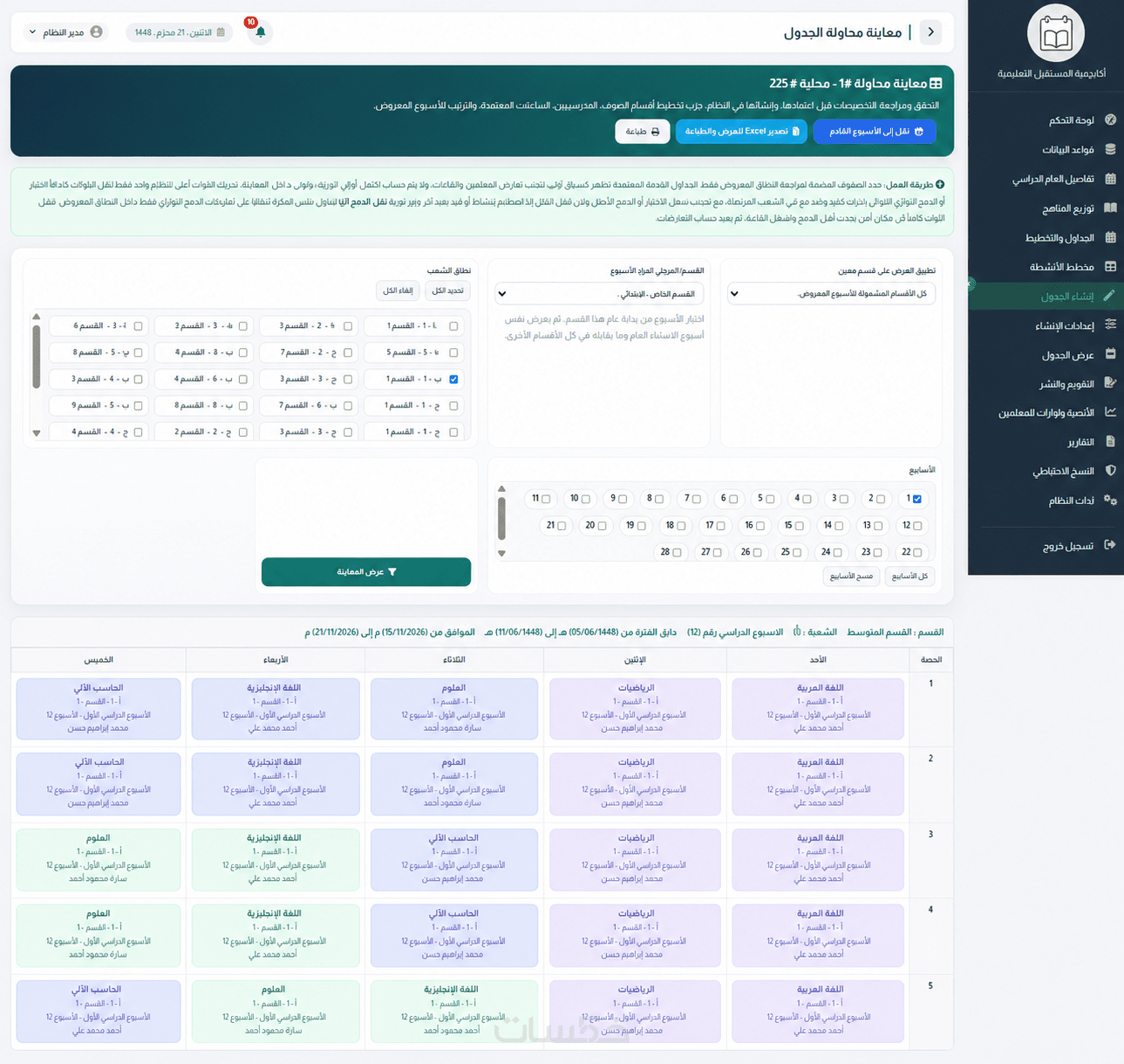Image resolution: width=1124 pixels, height=1064 pixels.
Task: Click up arrow of sections list scrollbar
Action: coord(36,317)
